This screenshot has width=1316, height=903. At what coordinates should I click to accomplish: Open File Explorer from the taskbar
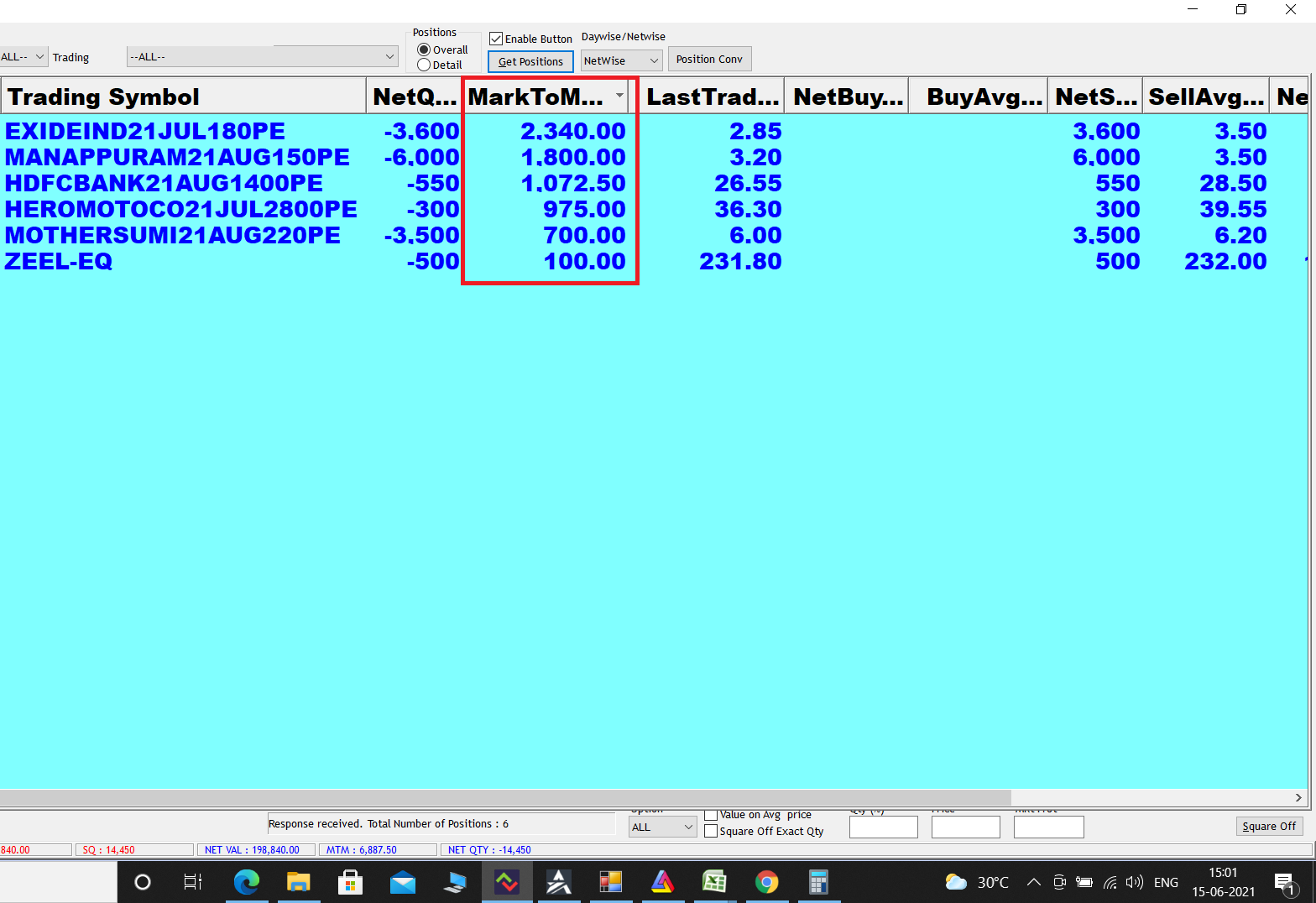tap(298, 882)
